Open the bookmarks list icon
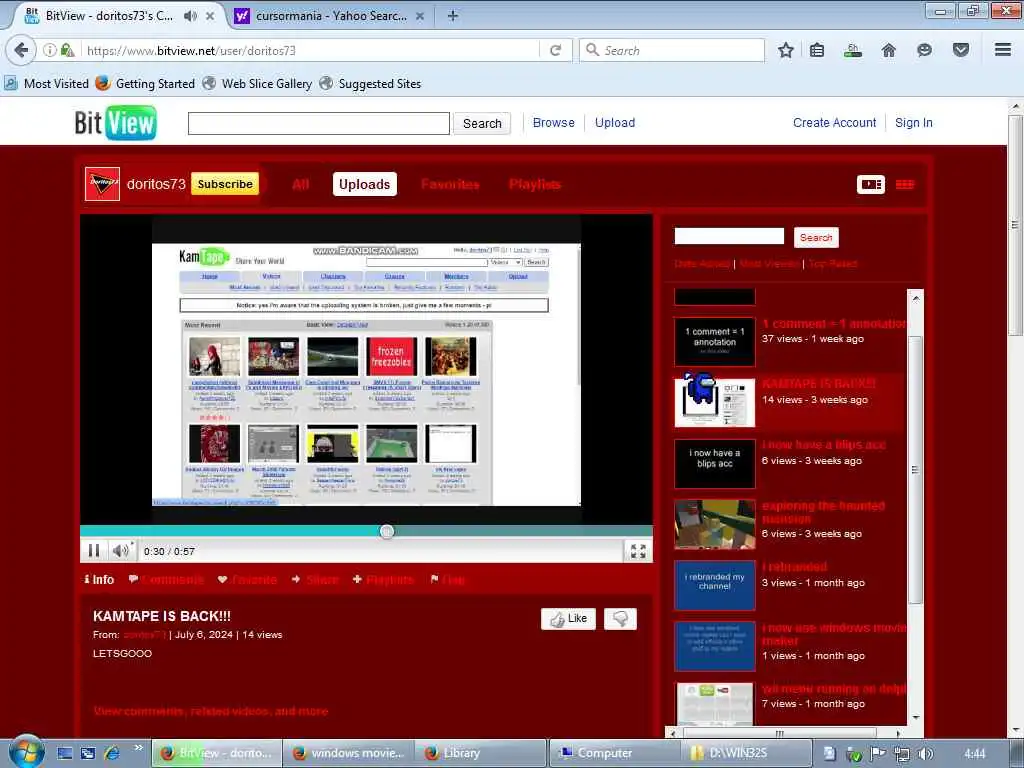1024x768 pixels. point(817,50)
